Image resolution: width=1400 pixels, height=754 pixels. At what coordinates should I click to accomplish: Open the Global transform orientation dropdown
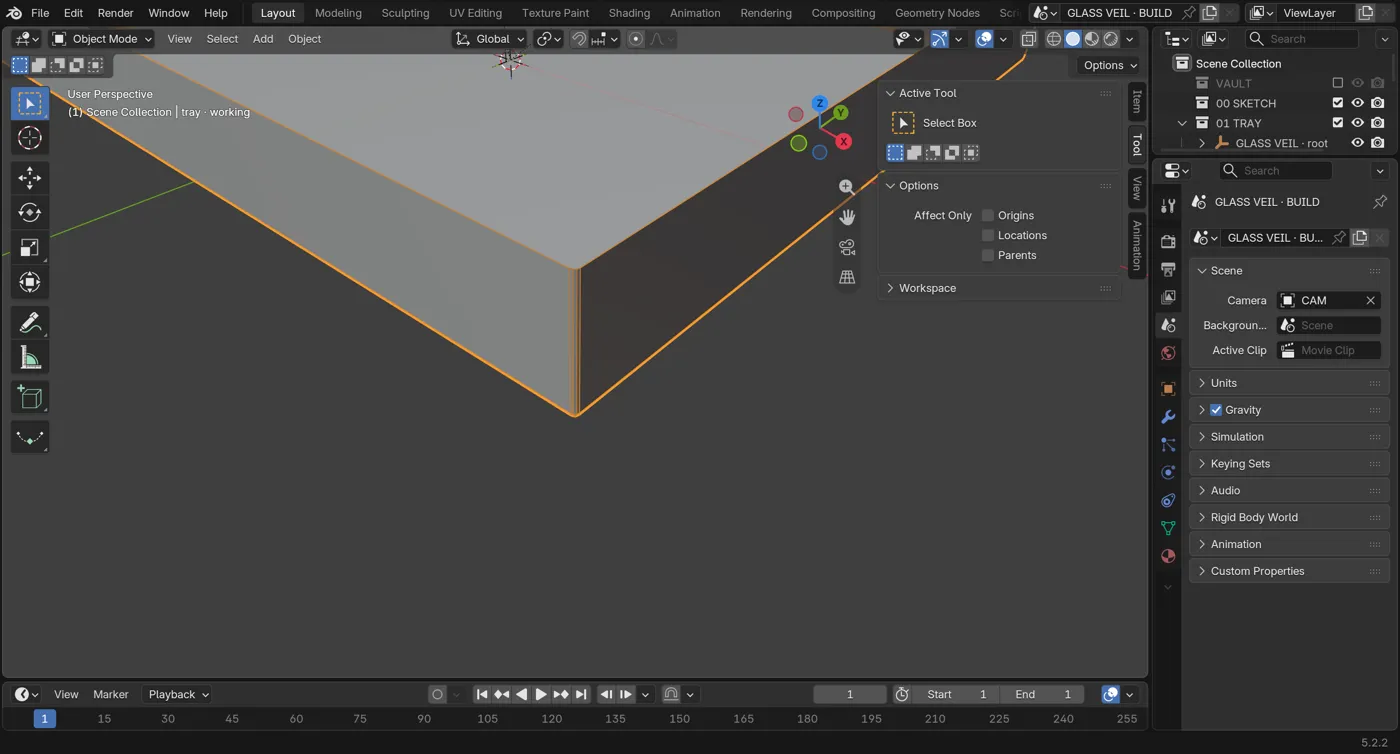489,39
